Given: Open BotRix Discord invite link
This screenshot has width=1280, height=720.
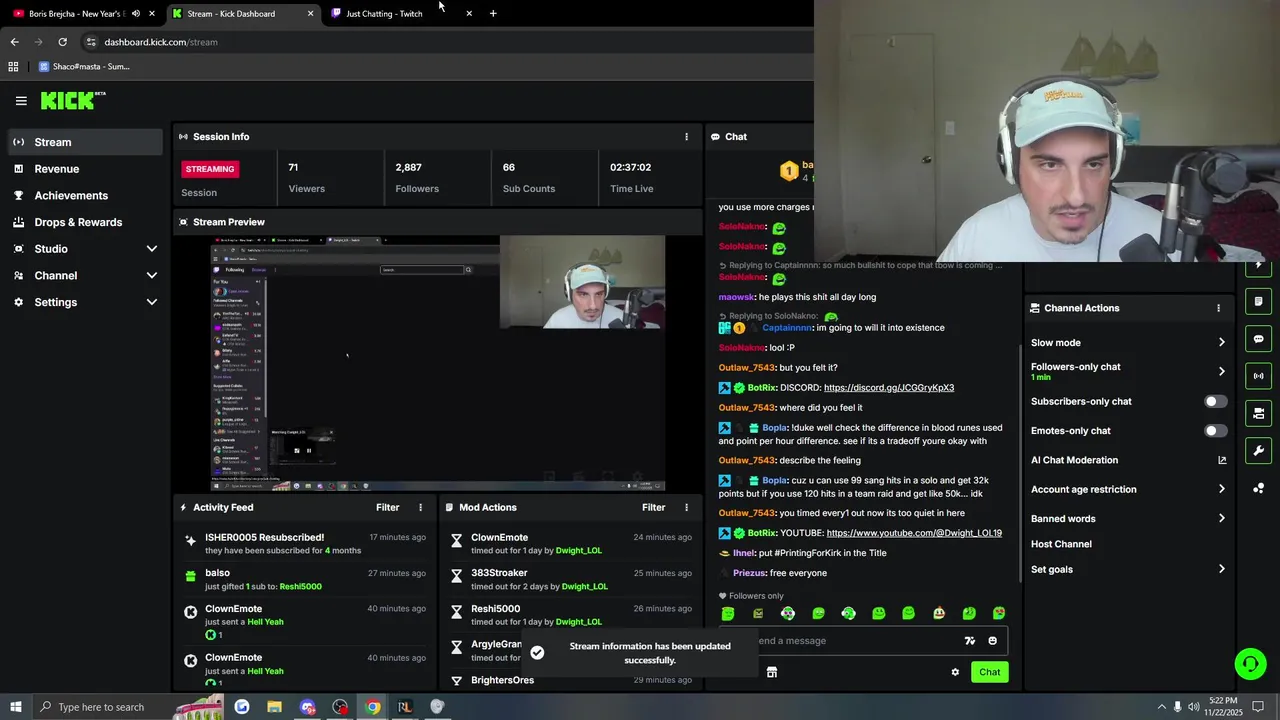Looking at the screenshot, I should (889, 388).
